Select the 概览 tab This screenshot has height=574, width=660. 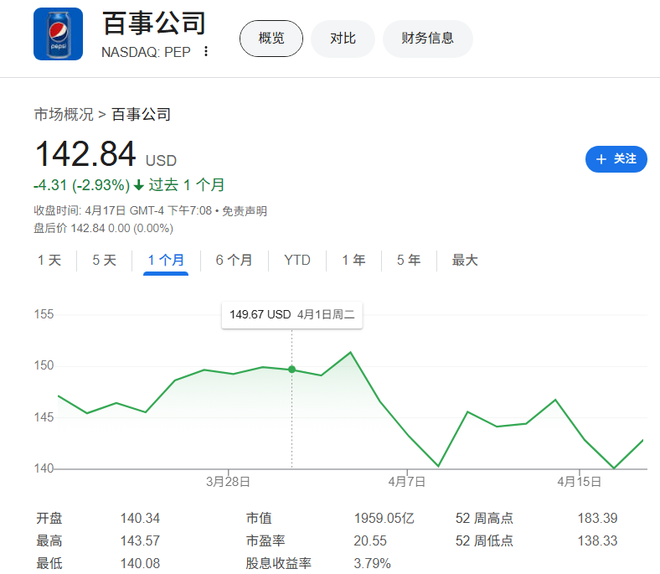tap(271, 38)
